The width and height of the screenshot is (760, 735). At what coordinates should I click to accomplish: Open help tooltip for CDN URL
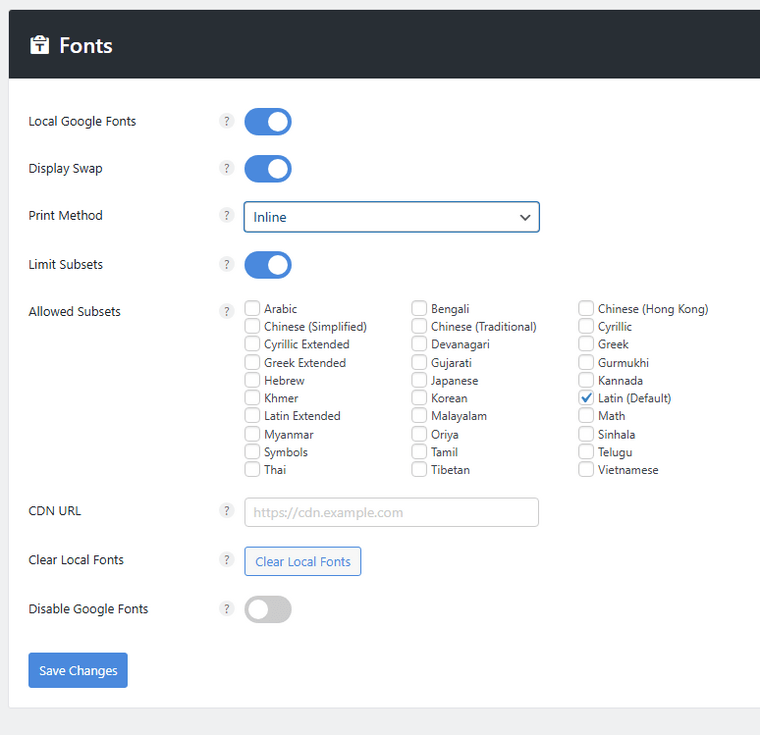[x=226, y=510]
